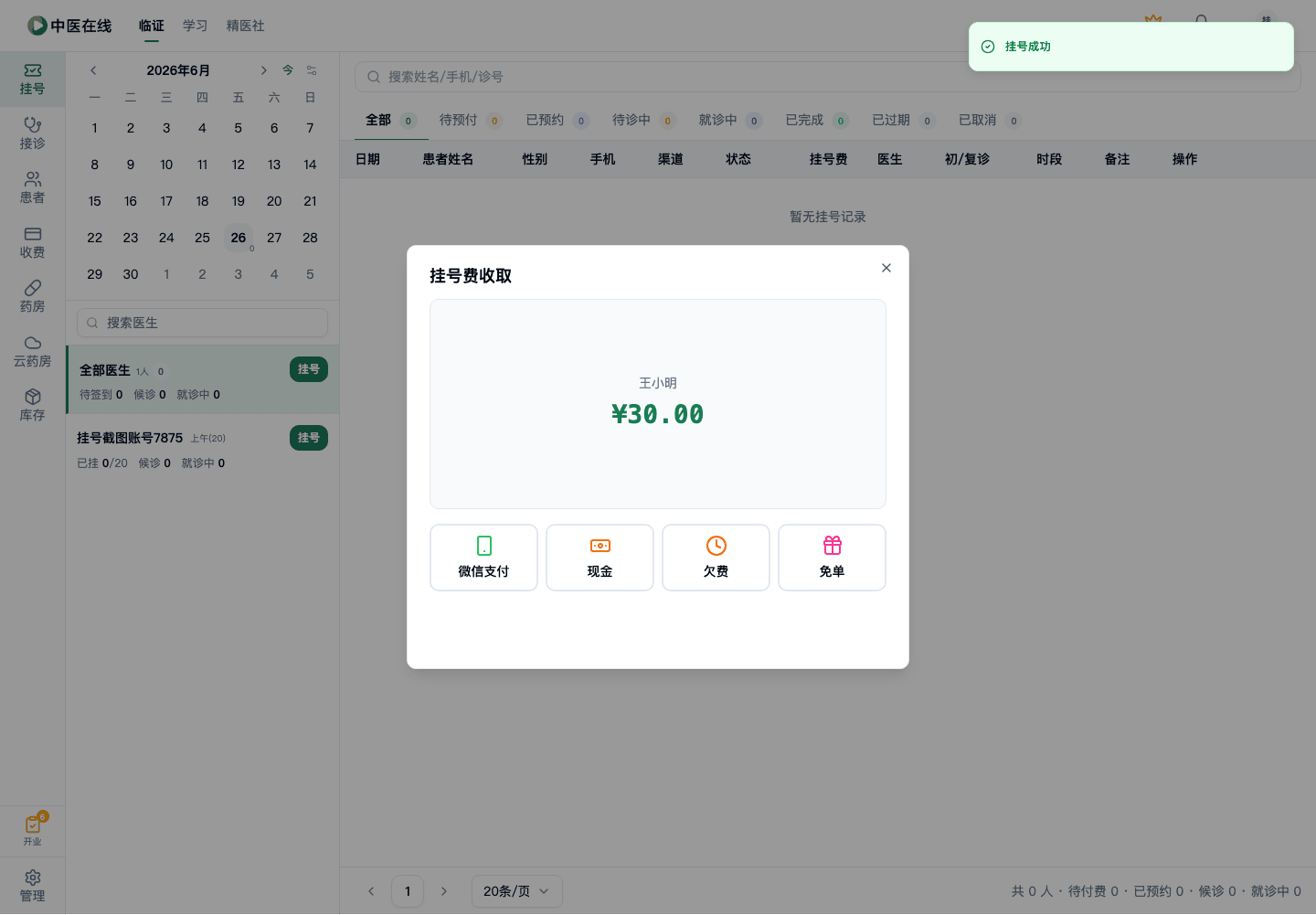Select the 待预付 status tab
Image resolution: width=1316 pixels, height=915 pixels.
click(x=471, y=120)
